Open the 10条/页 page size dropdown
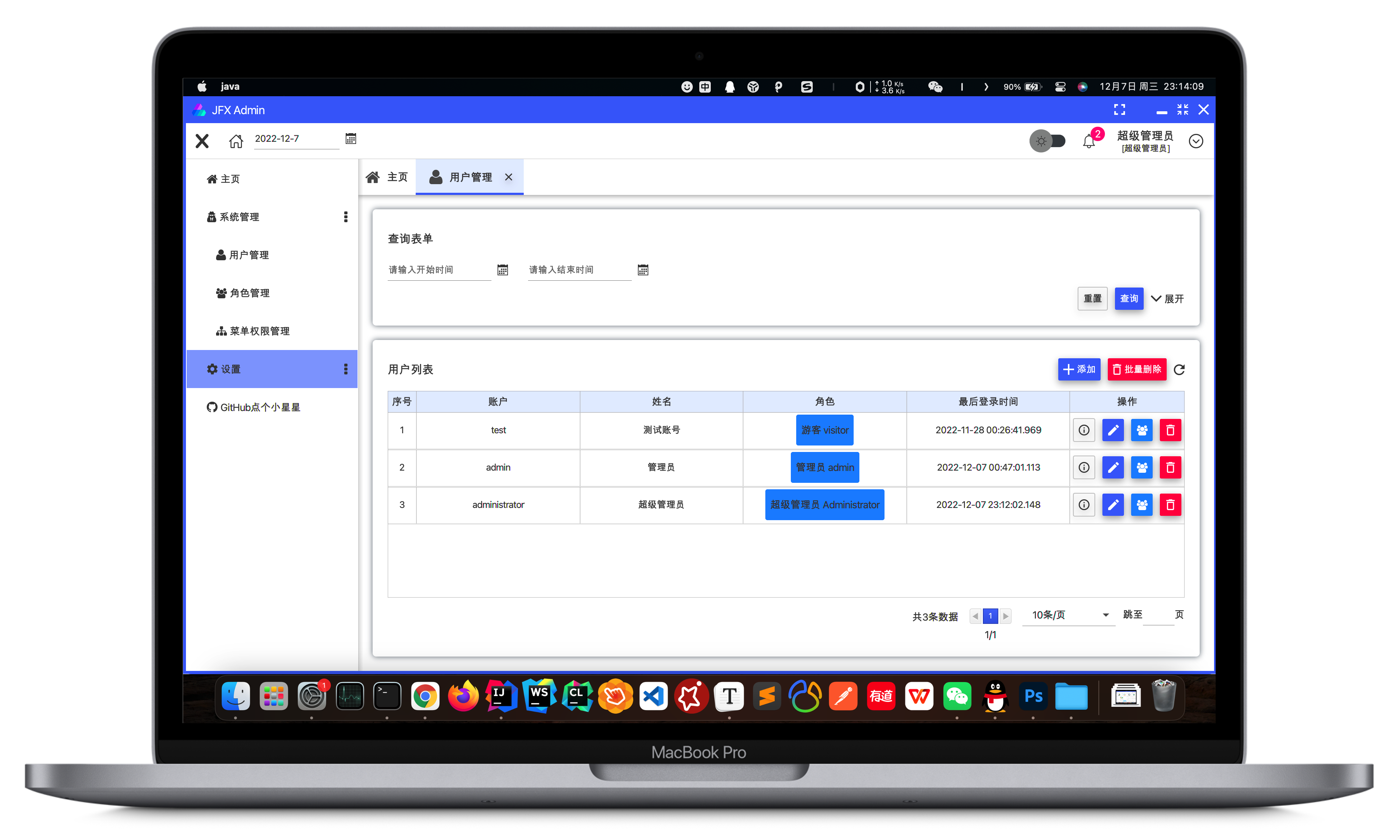Image resolution: width=1400 pixels, height=840 pixels. pos(1068,615)
